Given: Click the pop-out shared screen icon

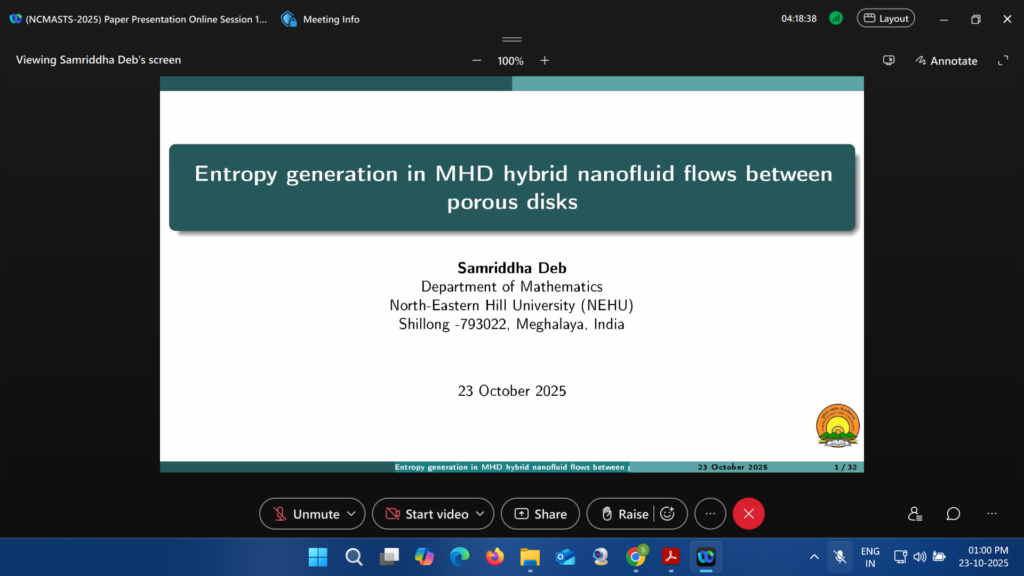Looking at the screenshot, I should 888,61.
